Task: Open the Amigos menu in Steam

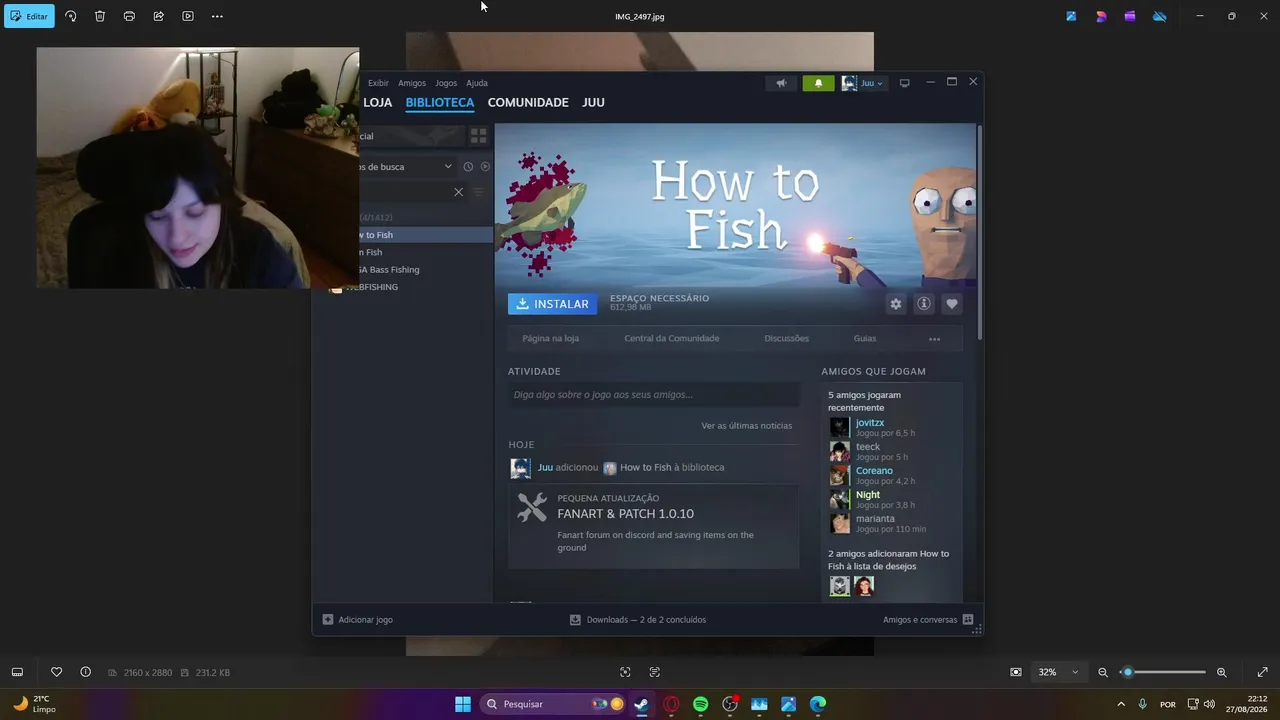Action: pos(412,83)
